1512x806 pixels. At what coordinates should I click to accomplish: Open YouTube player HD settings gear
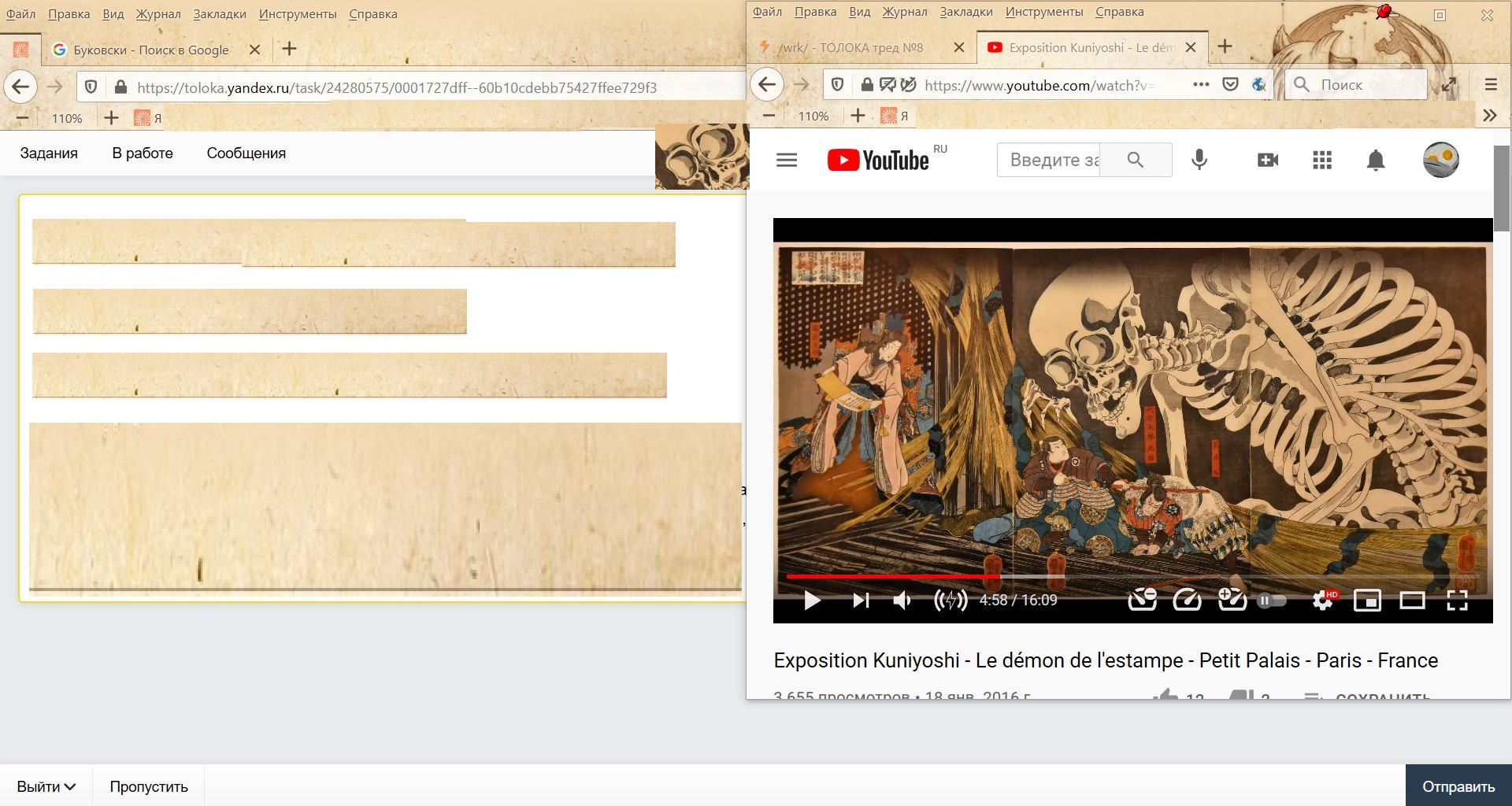pyautogui.click(x=1324, y=600)
